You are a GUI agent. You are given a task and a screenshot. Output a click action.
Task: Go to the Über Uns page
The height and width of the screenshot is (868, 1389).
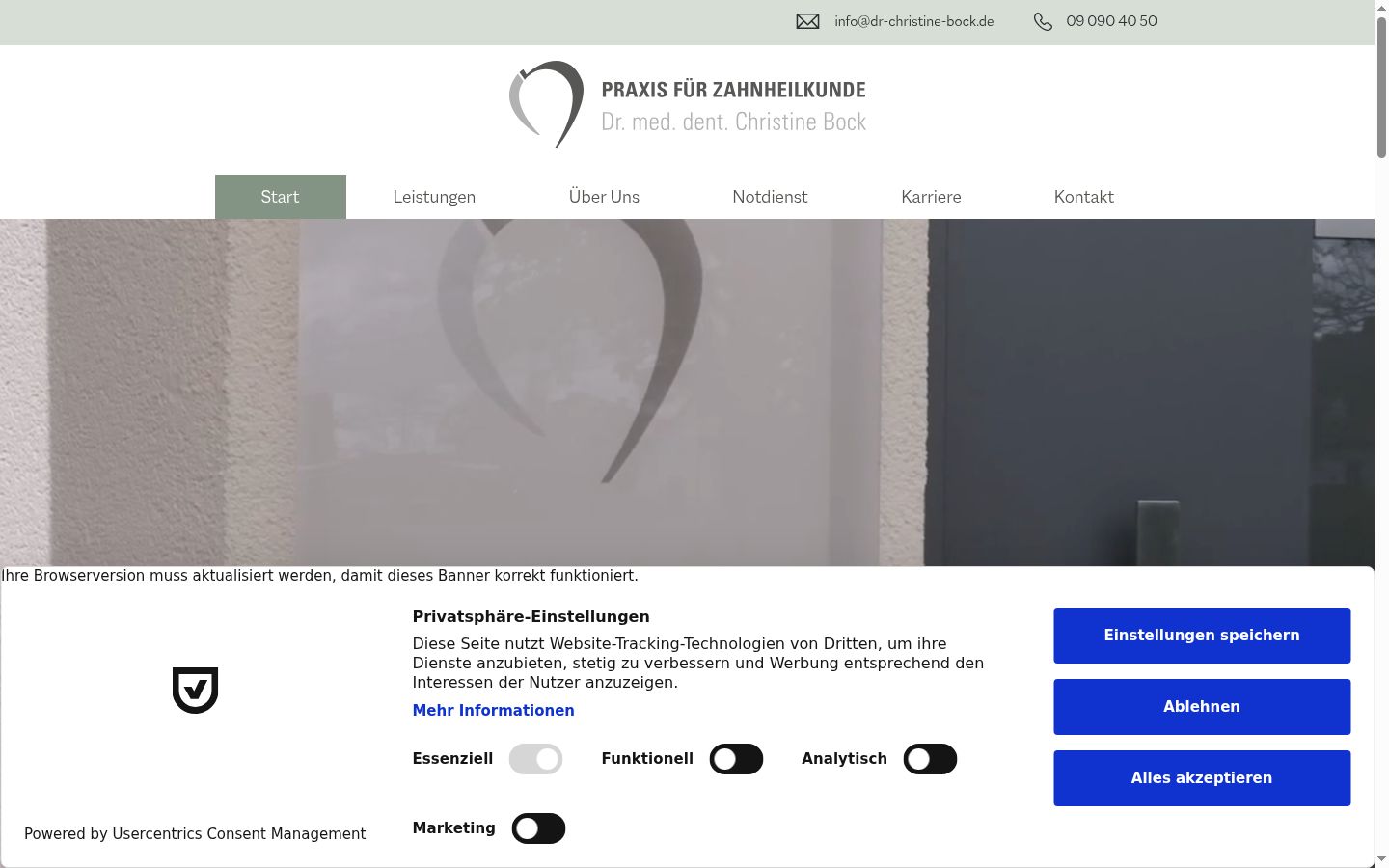click(x=604, y=197)
